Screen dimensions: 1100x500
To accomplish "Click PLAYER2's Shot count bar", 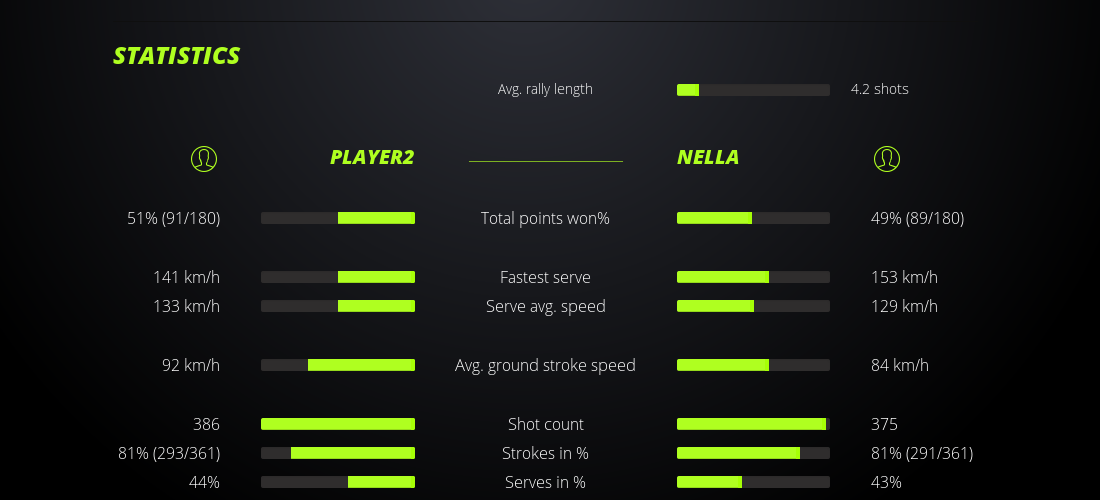I will tap(338, 424).
